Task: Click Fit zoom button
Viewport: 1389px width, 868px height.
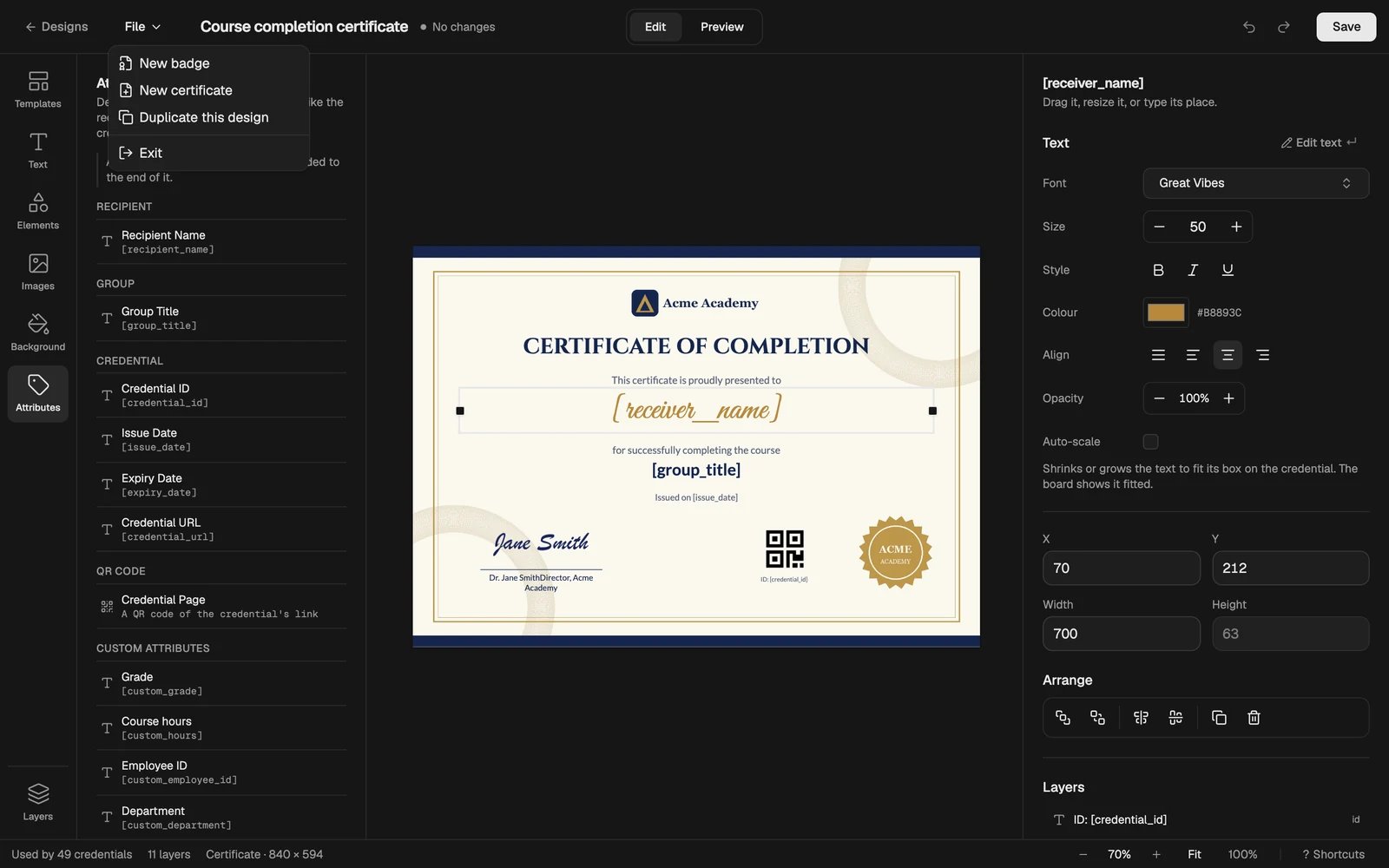Action: pos(1195,854)
